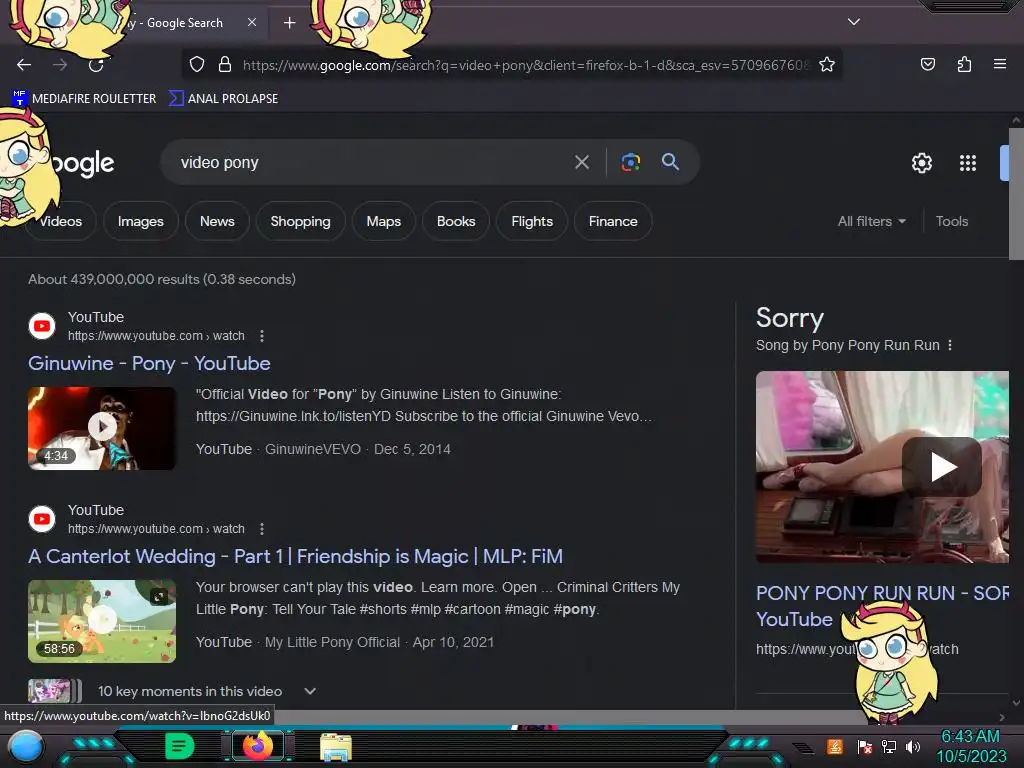This screenshot has height=768, width=1024.
Task: Reload the page with the refresh icon
Action: click(x=96, y=65)
